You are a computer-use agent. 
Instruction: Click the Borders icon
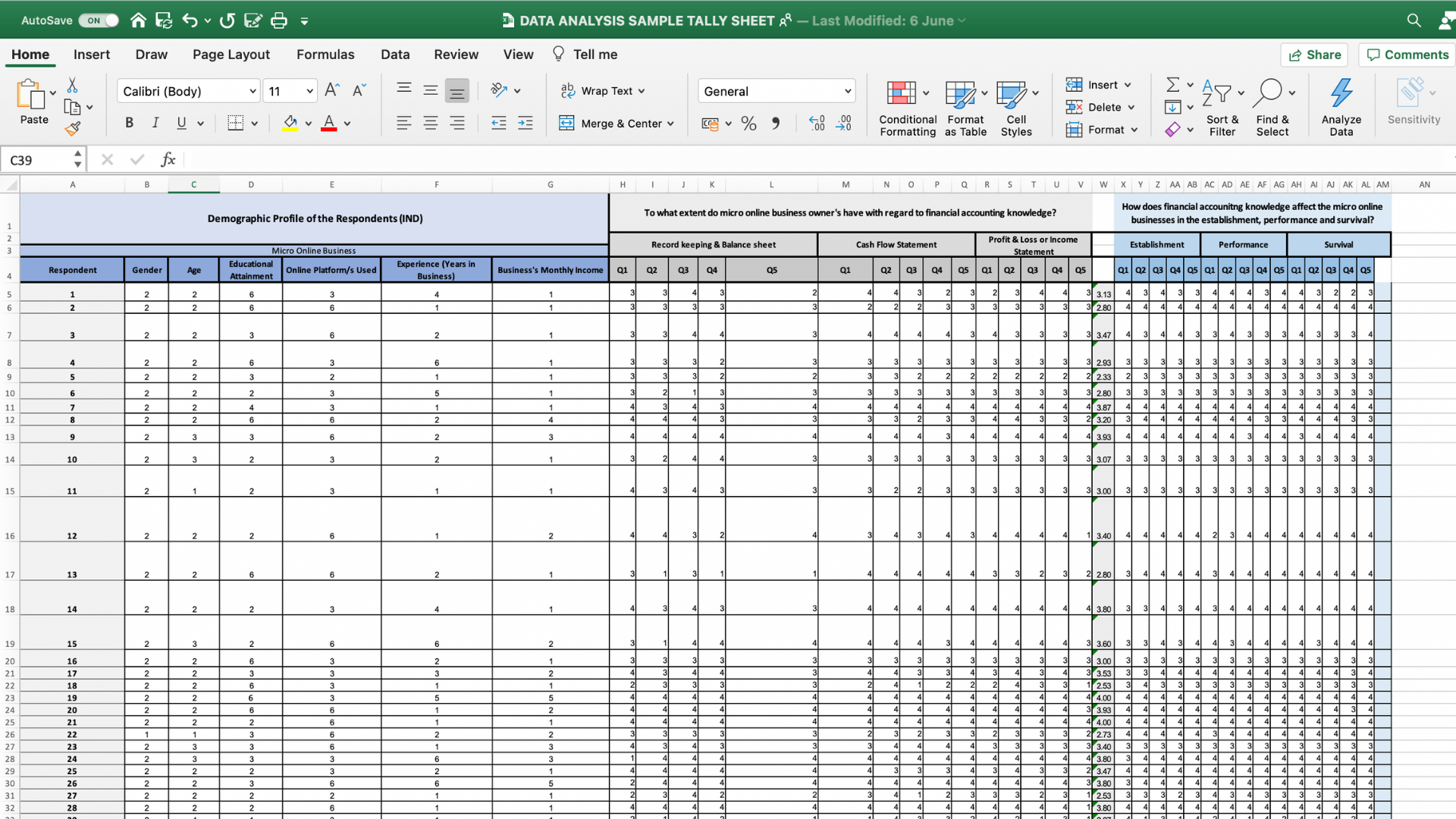tap(236, 123)
